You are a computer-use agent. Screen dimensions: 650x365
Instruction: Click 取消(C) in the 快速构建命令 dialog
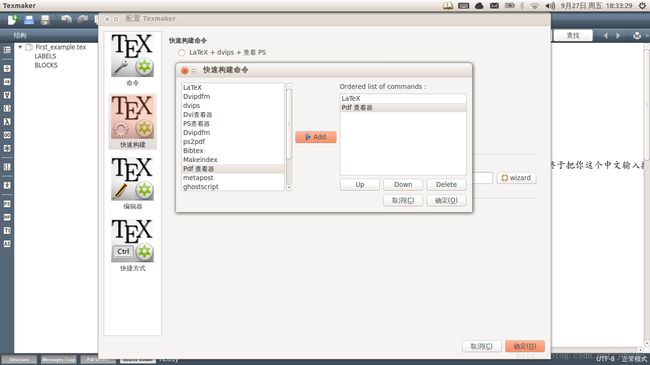(x=403, y=200)
